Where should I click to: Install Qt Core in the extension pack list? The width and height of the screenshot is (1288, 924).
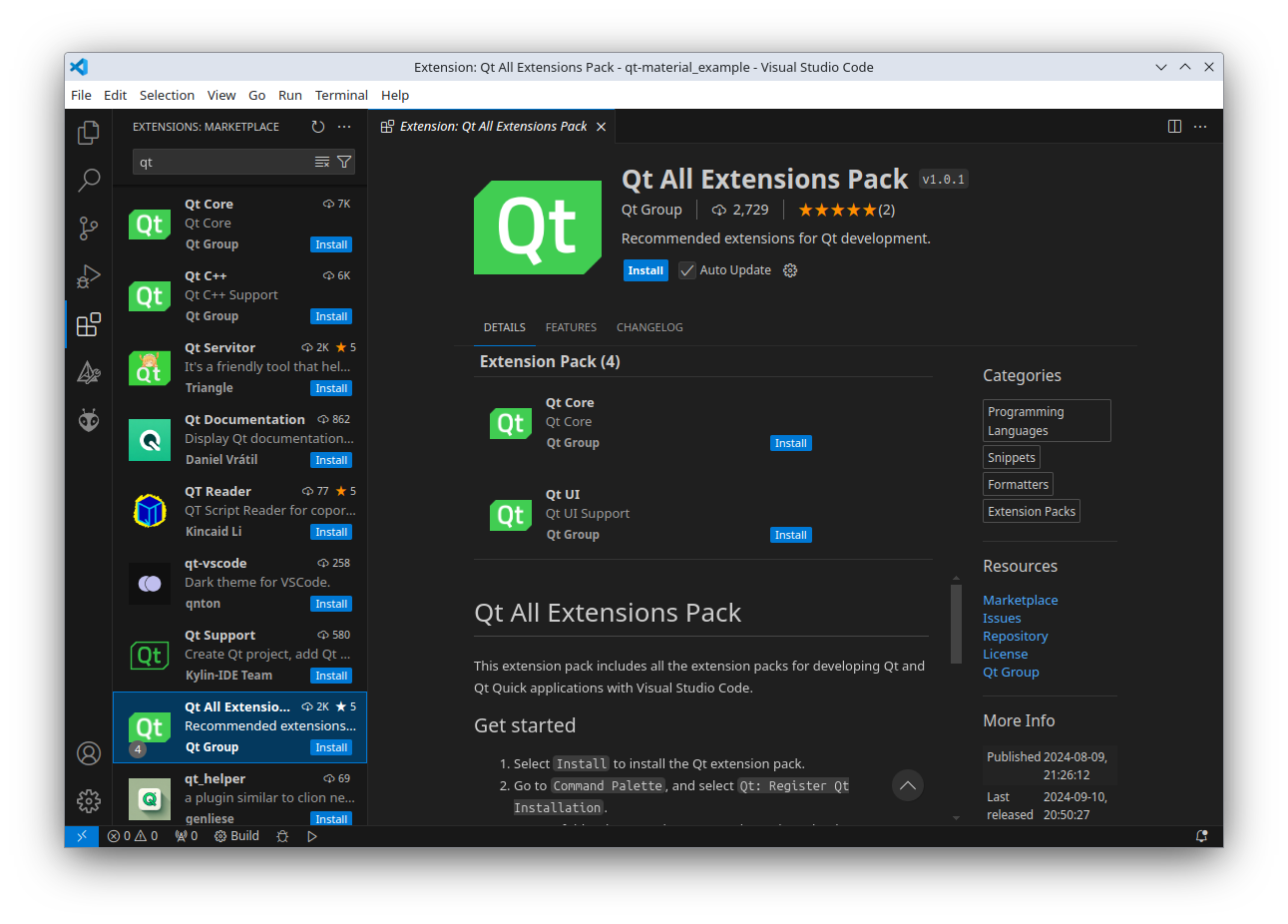pyautogui.click(x=790, y=443)
